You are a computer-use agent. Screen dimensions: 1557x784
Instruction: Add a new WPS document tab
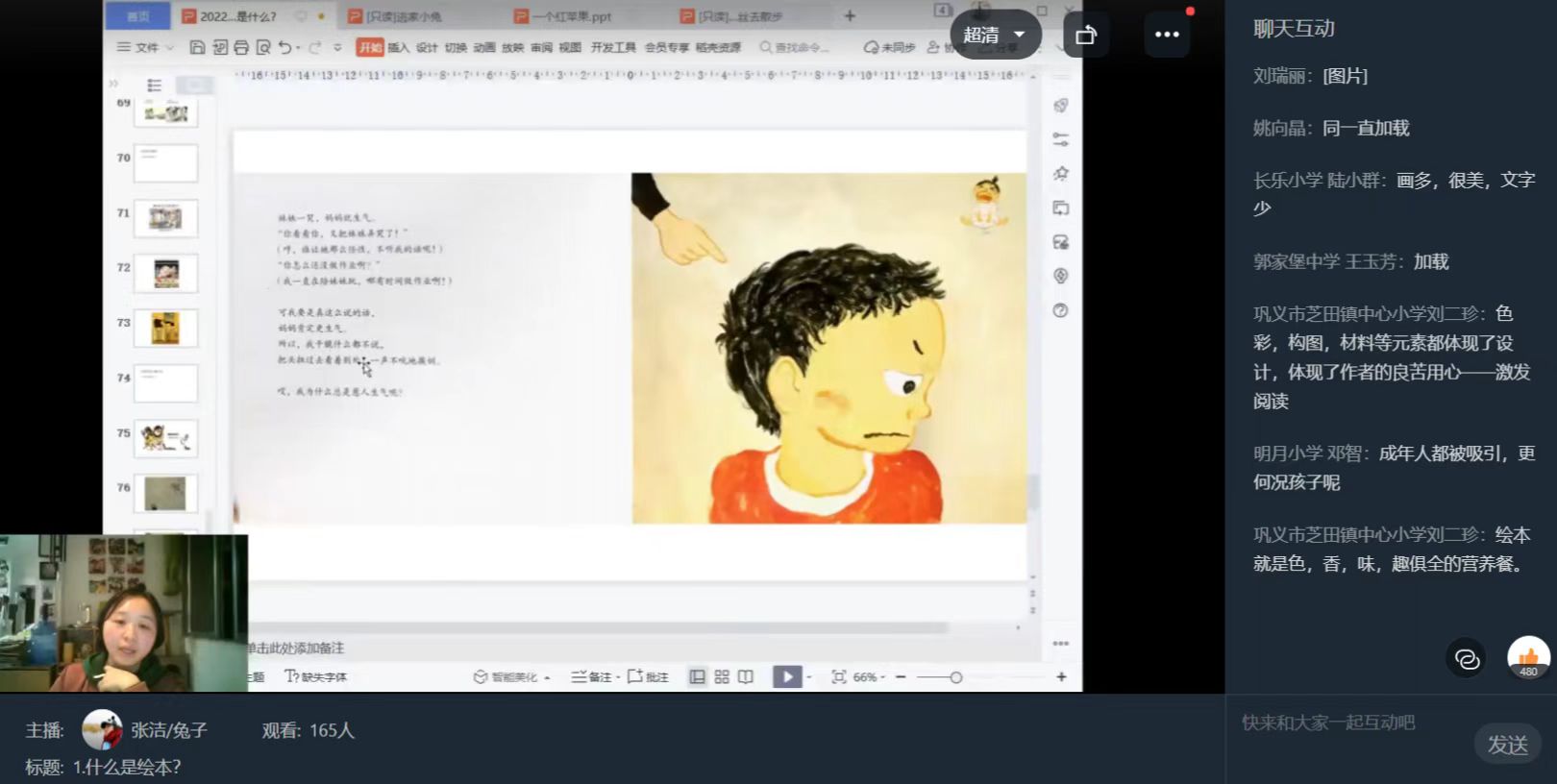point(850,16)
